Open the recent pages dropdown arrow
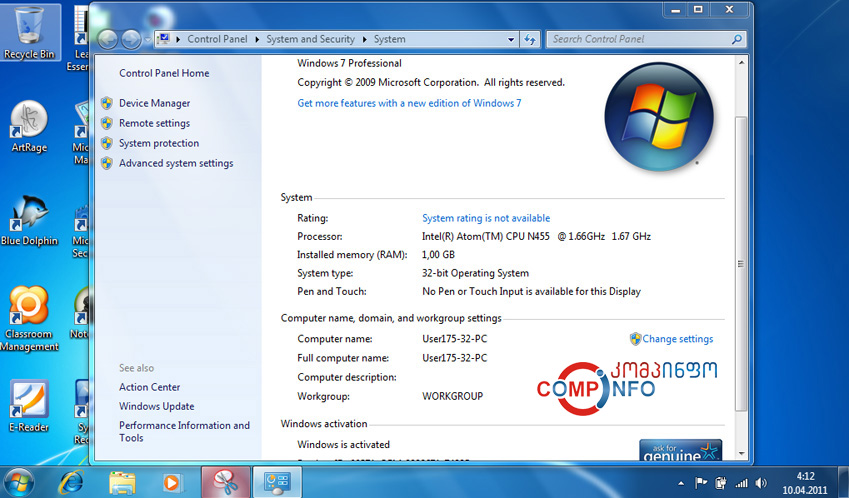Viewport: 849px width, 498px height. [147, 40]
